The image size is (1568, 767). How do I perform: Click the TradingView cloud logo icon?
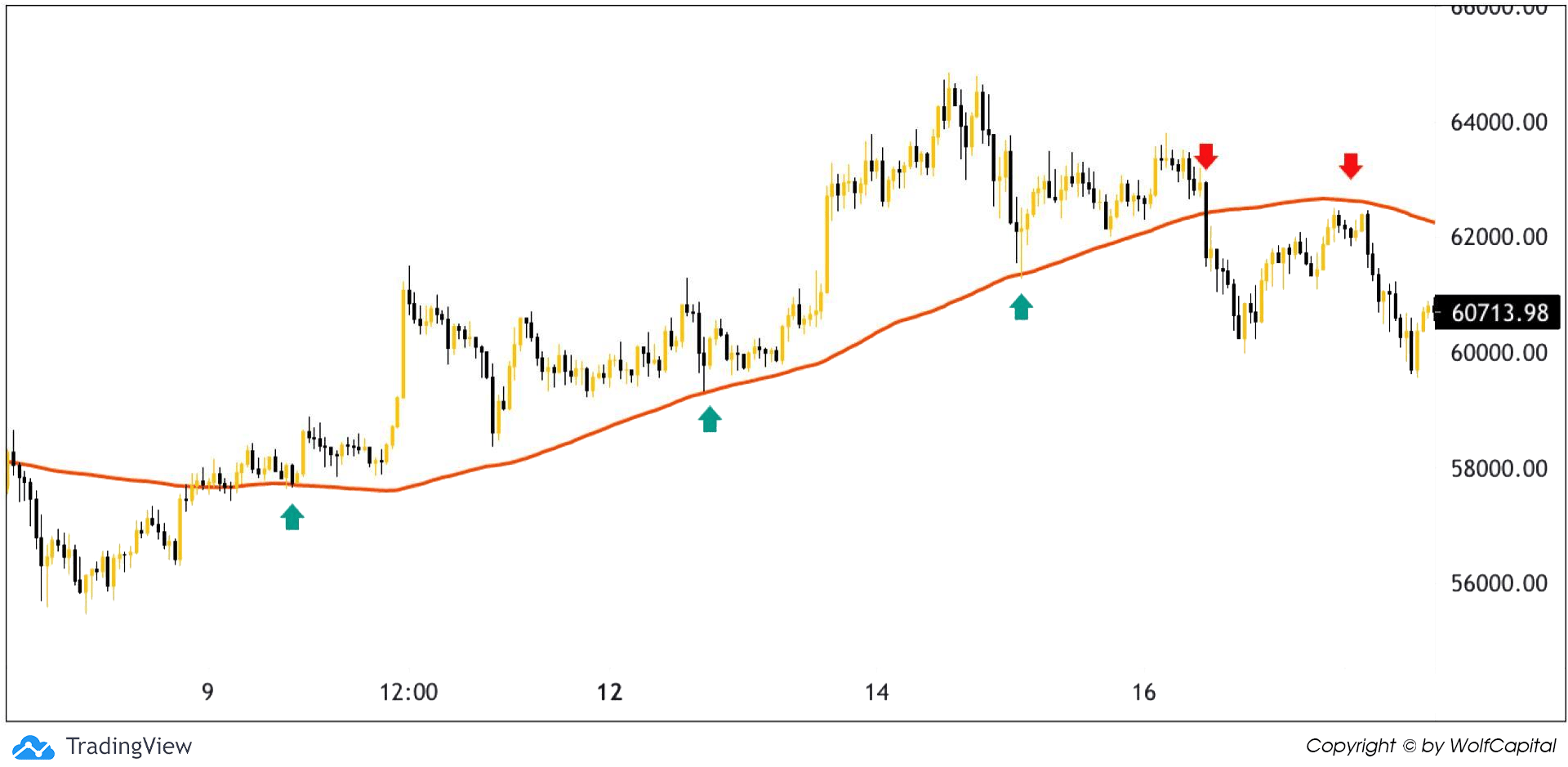(x=33, y=747)
